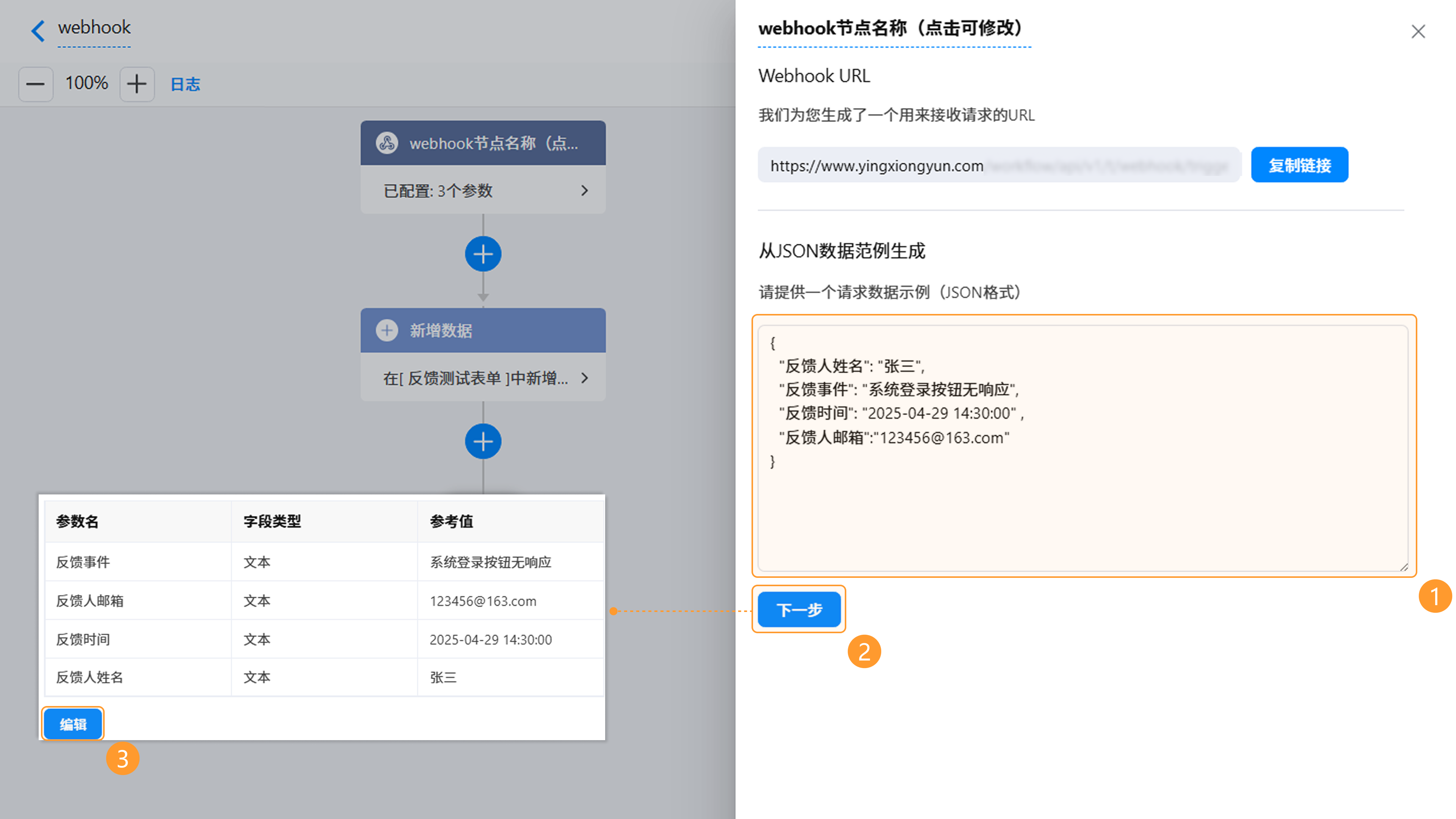Click the 编辑 edit button
The width and height of the screenshot is (1456, 819).
(x=73, y=724)
